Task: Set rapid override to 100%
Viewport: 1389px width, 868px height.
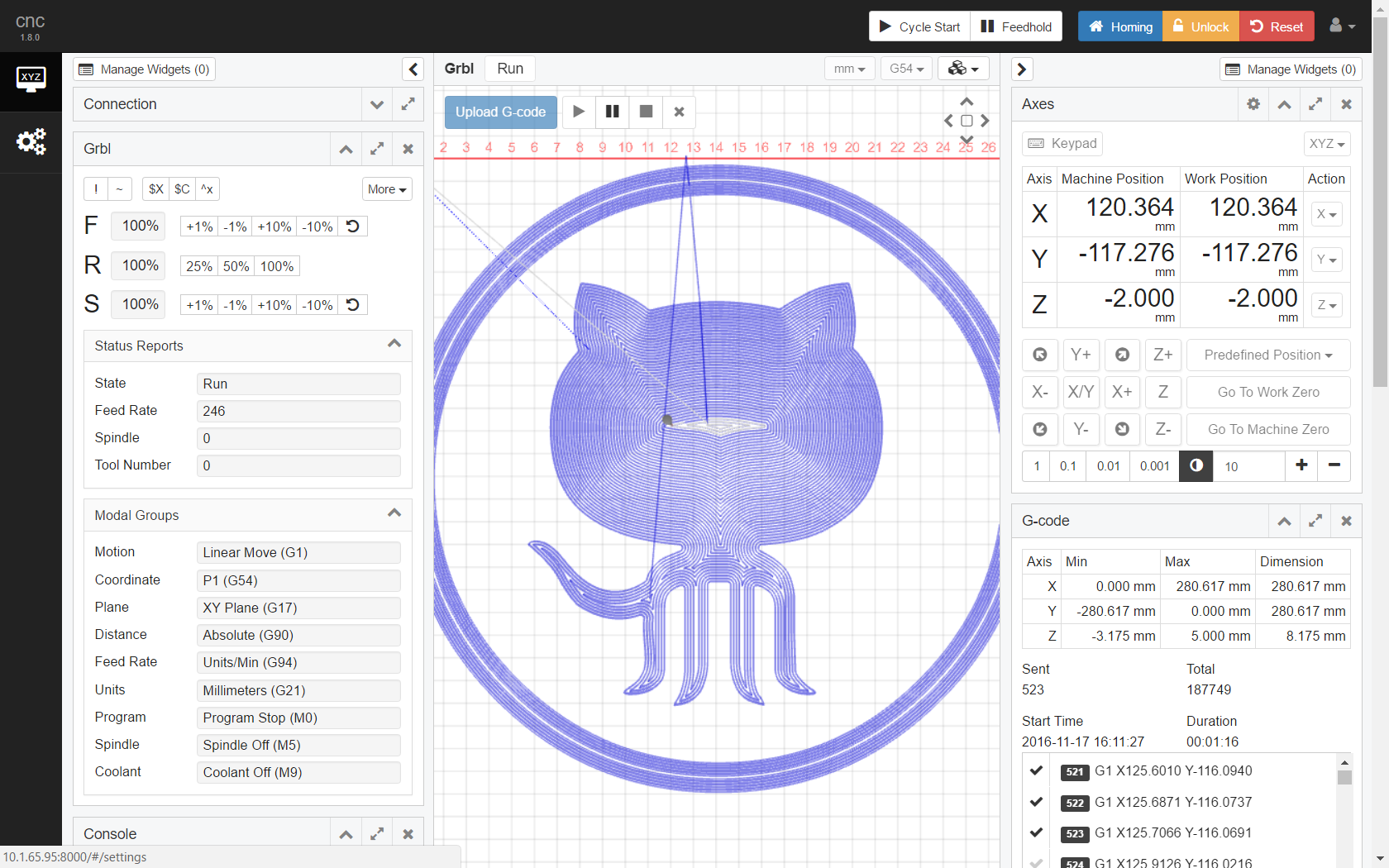Action: (x=277, y=266)
